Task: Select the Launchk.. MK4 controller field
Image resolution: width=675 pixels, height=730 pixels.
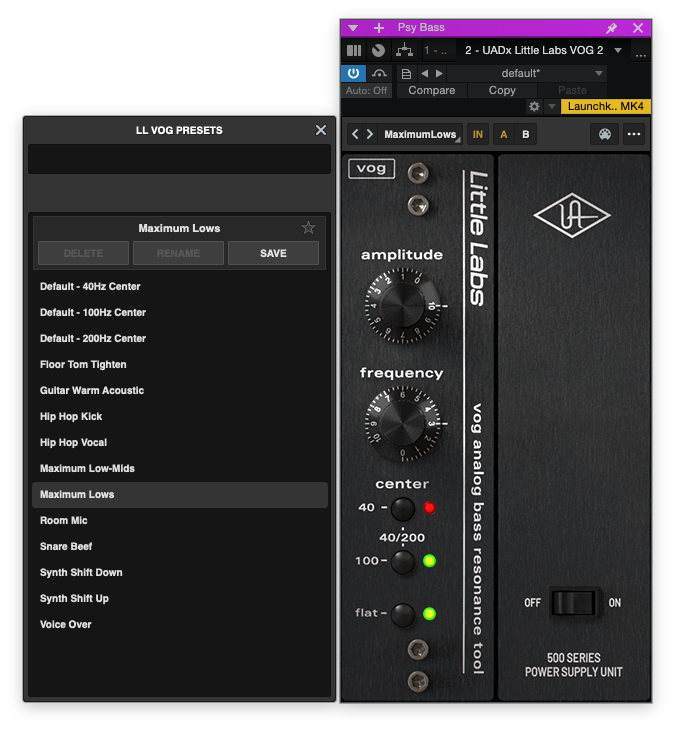Action: (x=605, y=107)
